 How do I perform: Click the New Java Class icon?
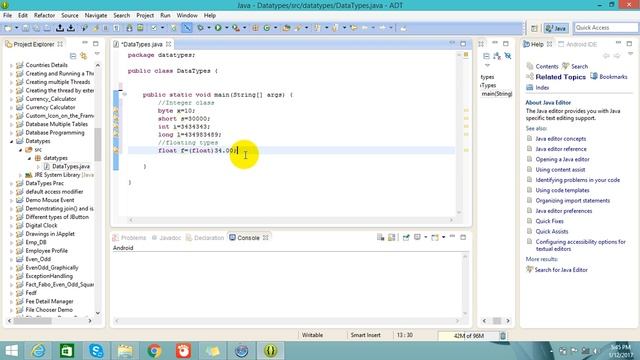267,28
